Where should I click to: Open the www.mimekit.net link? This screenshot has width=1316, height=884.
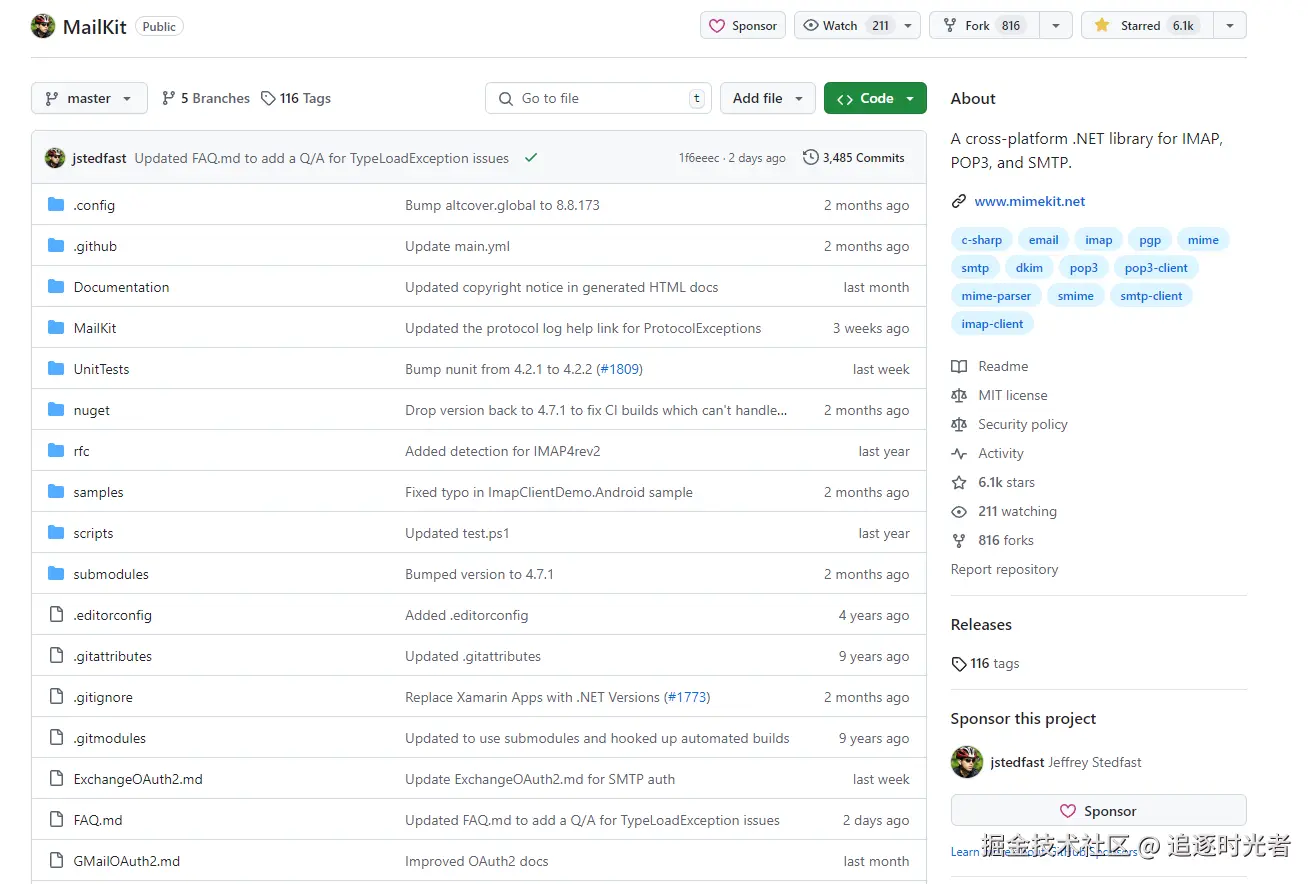pyautogui.click(x=1029, y=201)
